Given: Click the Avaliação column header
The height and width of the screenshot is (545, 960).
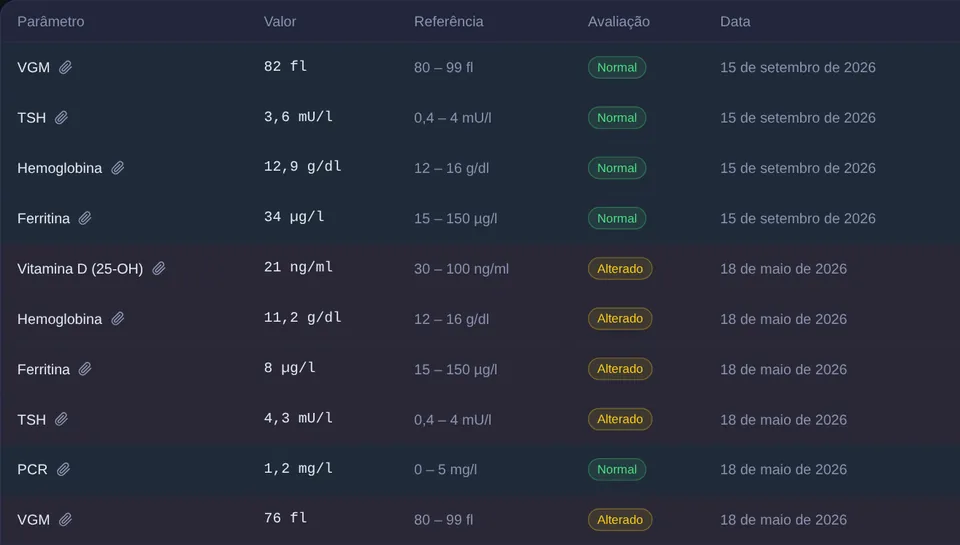Looking at the screenshot, I should click(619, 21).
